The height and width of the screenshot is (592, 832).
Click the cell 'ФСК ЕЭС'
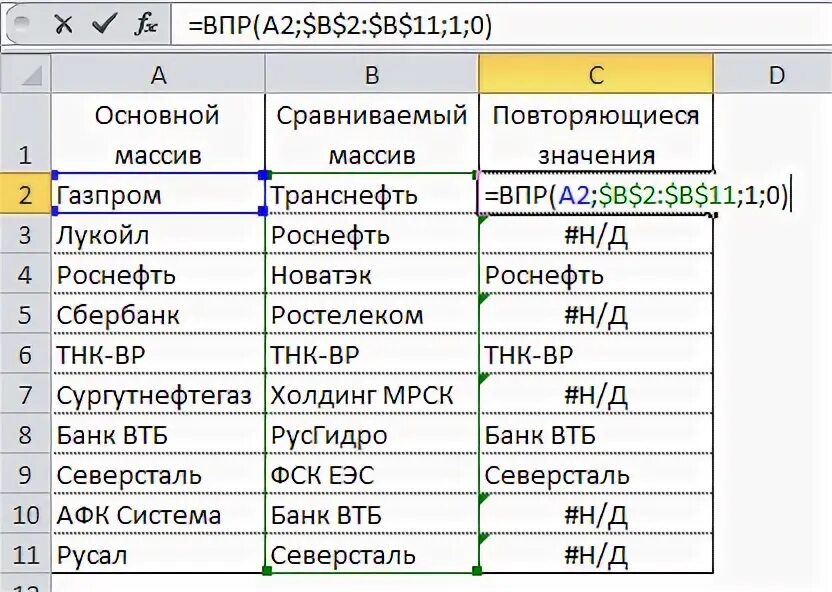point(371,474)
